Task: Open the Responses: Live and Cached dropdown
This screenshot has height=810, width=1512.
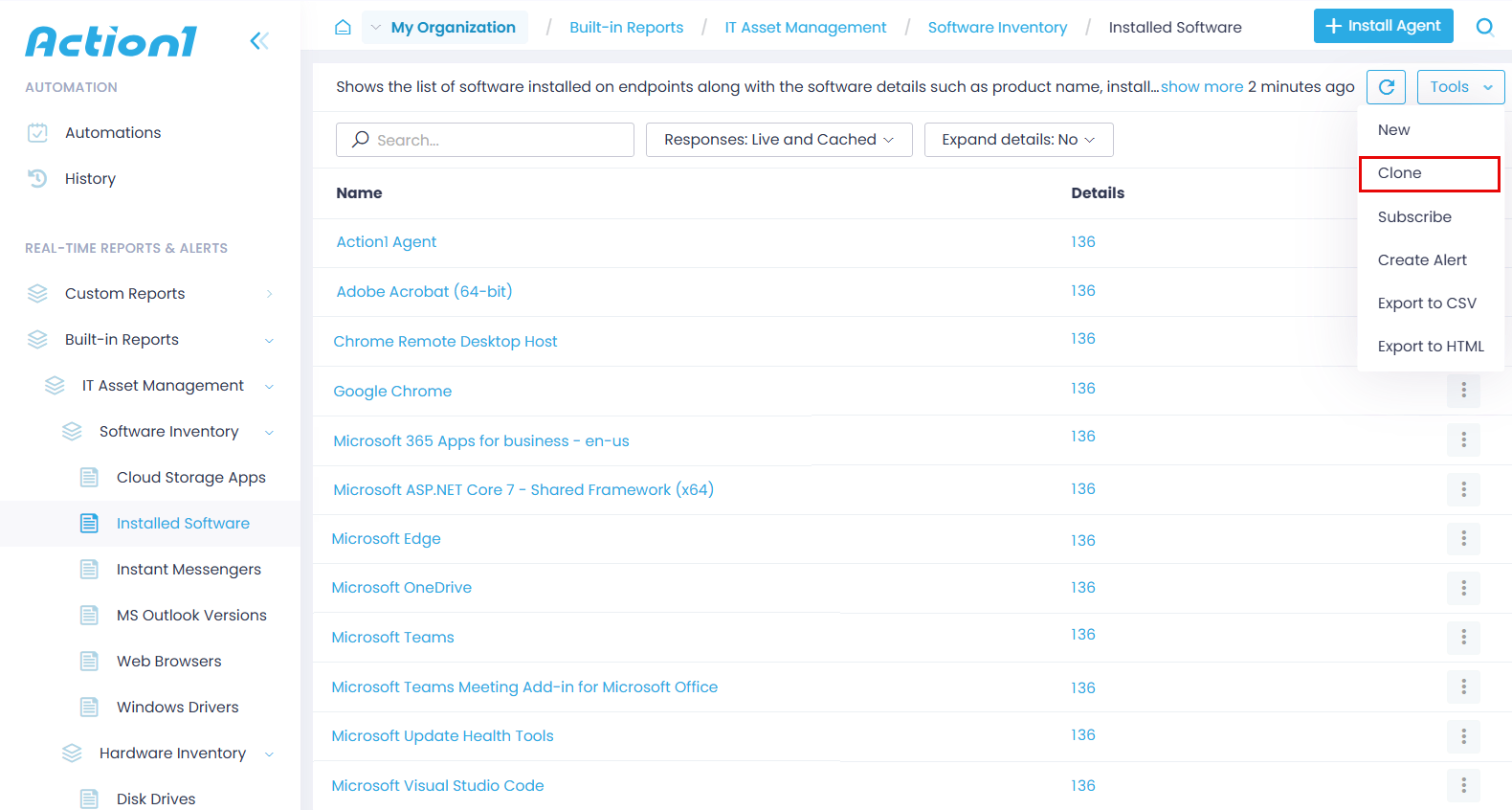Action: 778,140
